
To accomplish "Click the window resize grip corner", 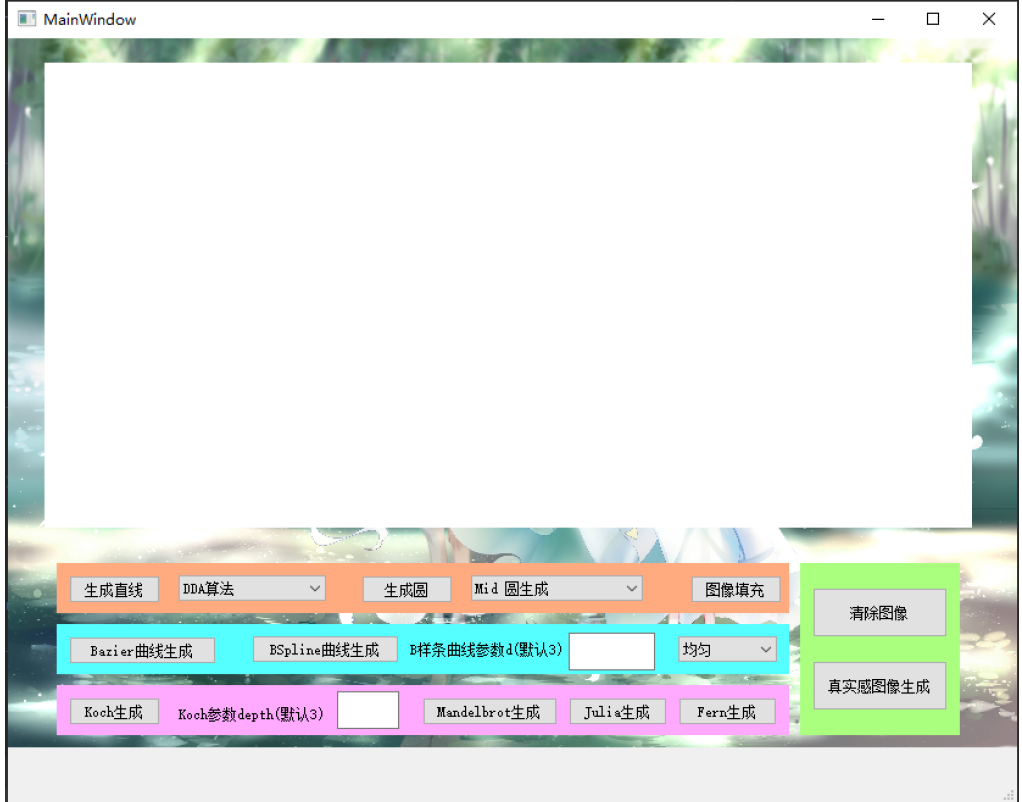I will pos(1009,794).
